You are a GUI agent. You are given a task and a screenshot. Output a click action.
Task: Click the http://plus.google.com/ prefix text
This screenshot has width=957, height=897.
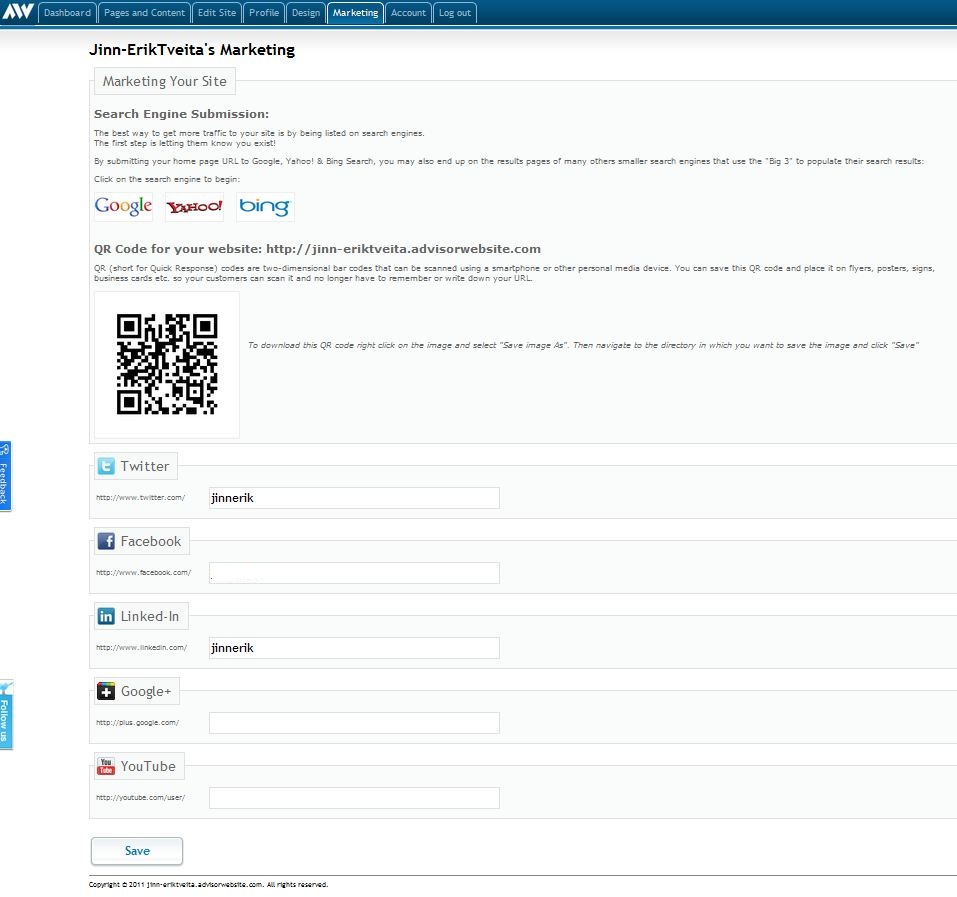click(x=137, y=723)
